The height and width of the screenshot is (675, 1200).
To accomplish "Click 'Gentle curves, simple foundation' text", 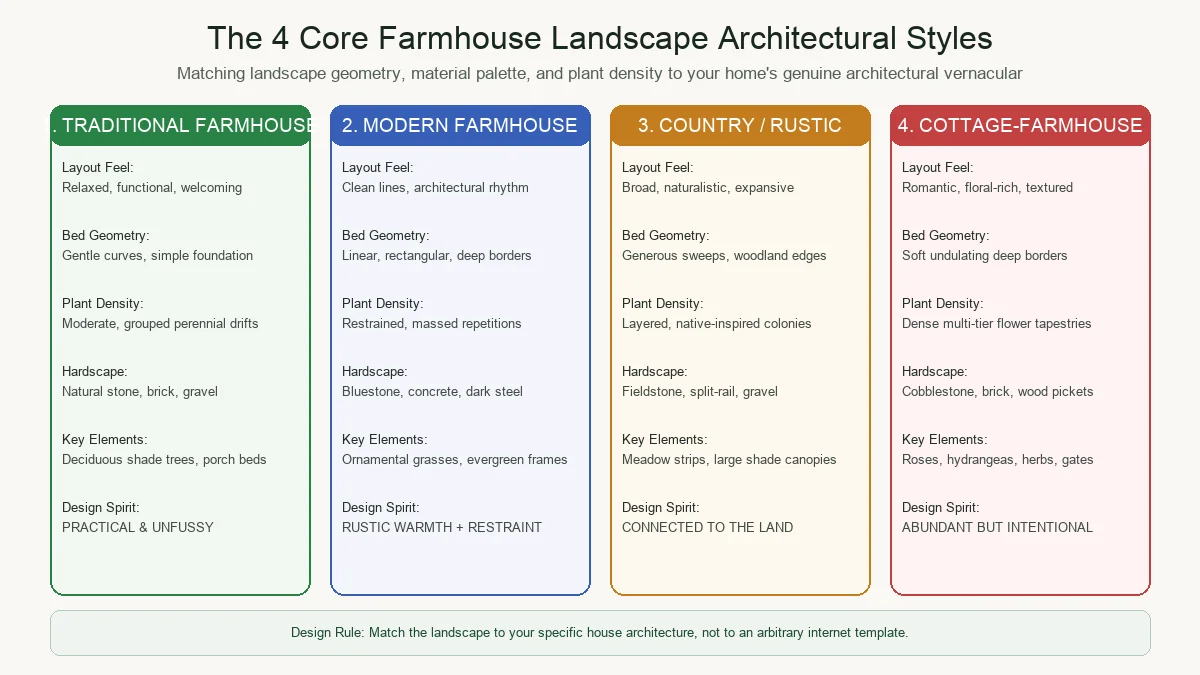I will (158, 255).
